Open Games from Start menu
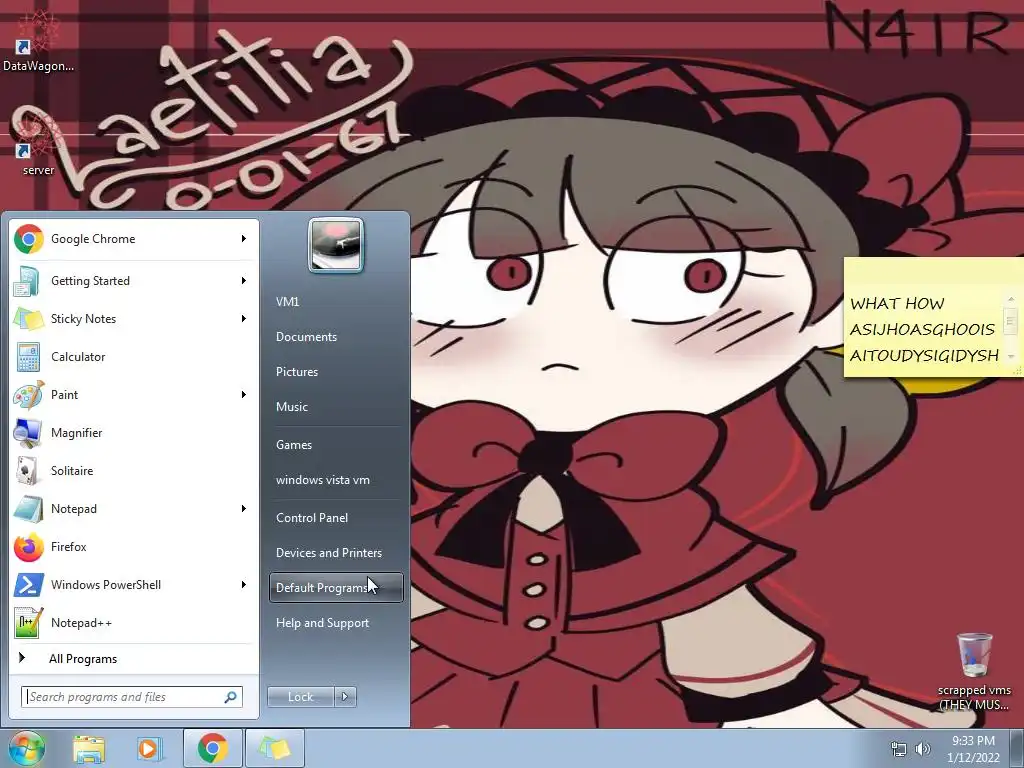The image size is (1024, 768). click(x=336, y=445)
